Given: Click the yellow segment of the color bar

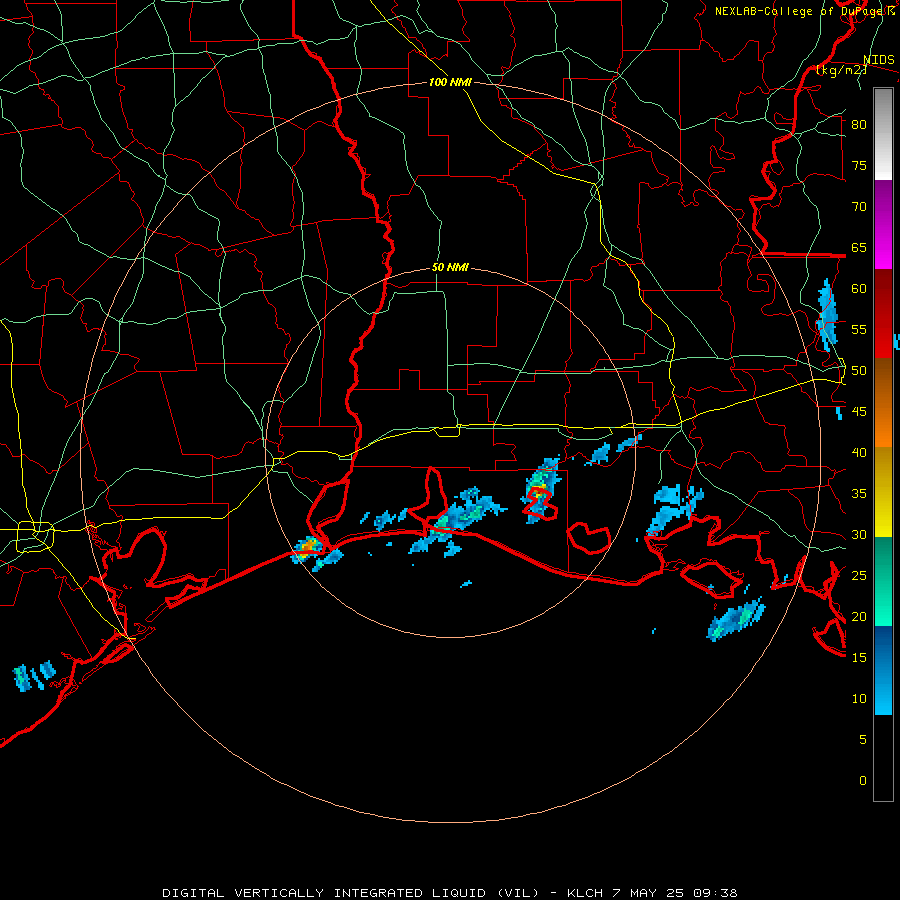Looking at the screenshot, I should pos(883,492).
